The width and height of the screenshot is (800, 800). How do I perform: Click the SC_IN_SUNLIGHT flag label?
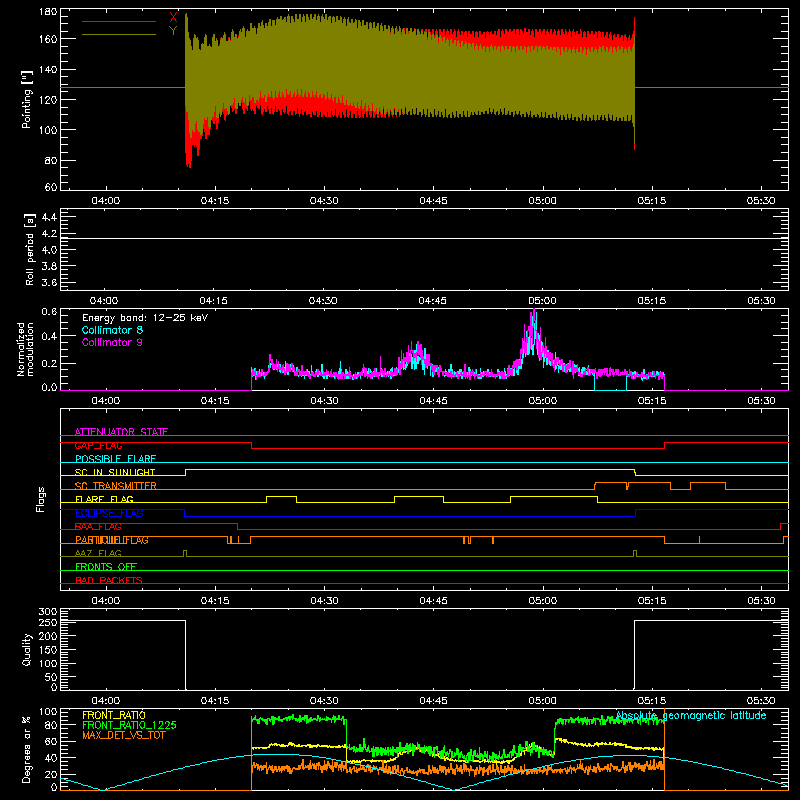pos(115,472)
